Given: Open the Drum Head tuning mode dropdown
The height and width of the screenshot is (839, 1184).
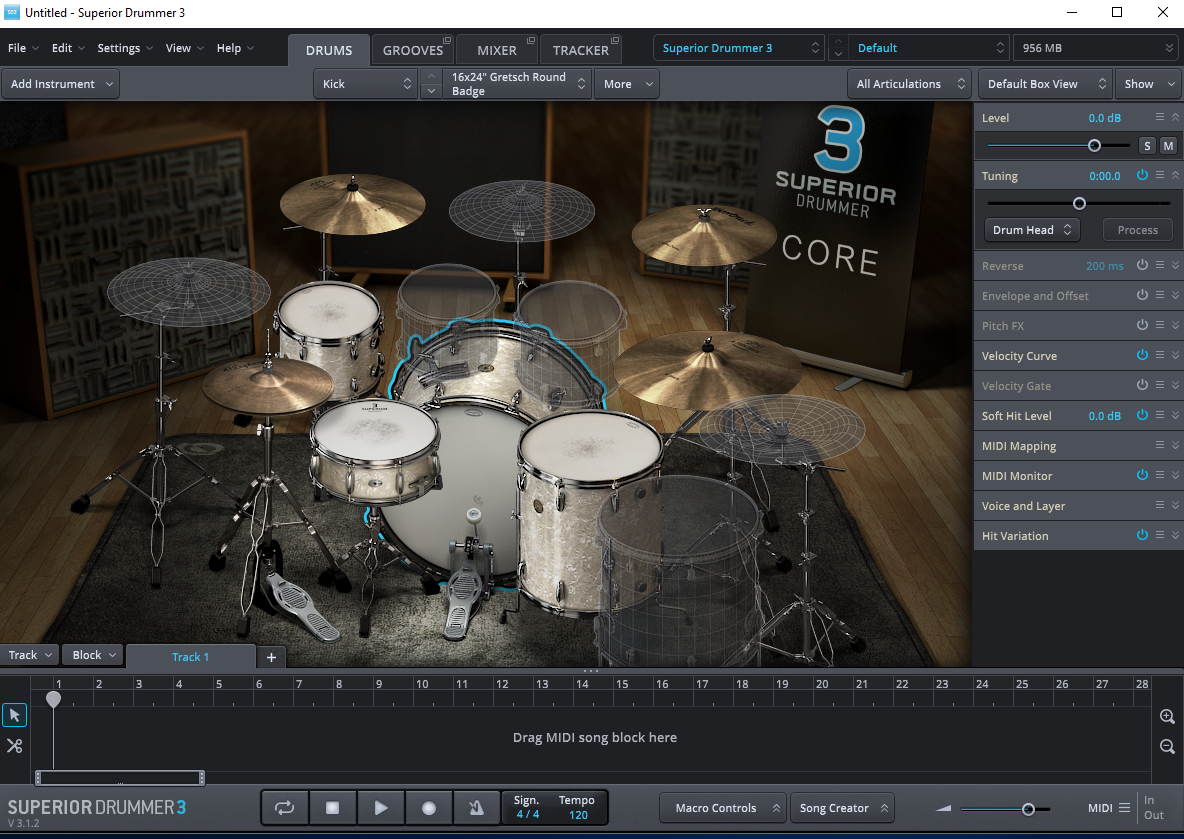Looking at the screenshot, I should coord(1032,230).
